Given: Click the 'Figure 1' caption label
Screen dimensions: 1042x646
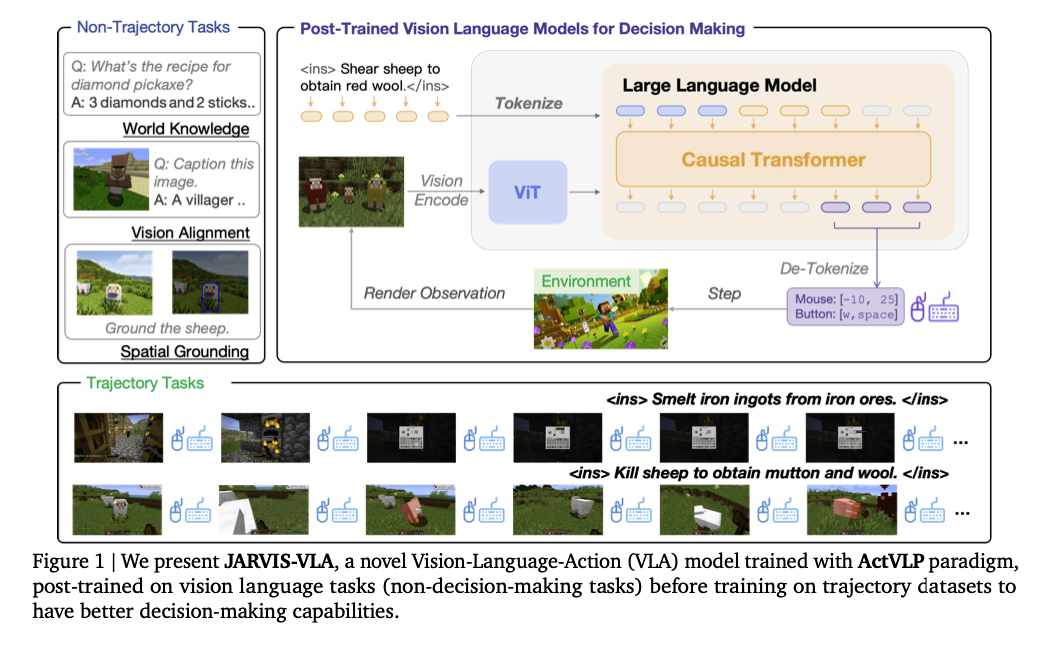Looking at the screenshot, I should pos(68,562).
